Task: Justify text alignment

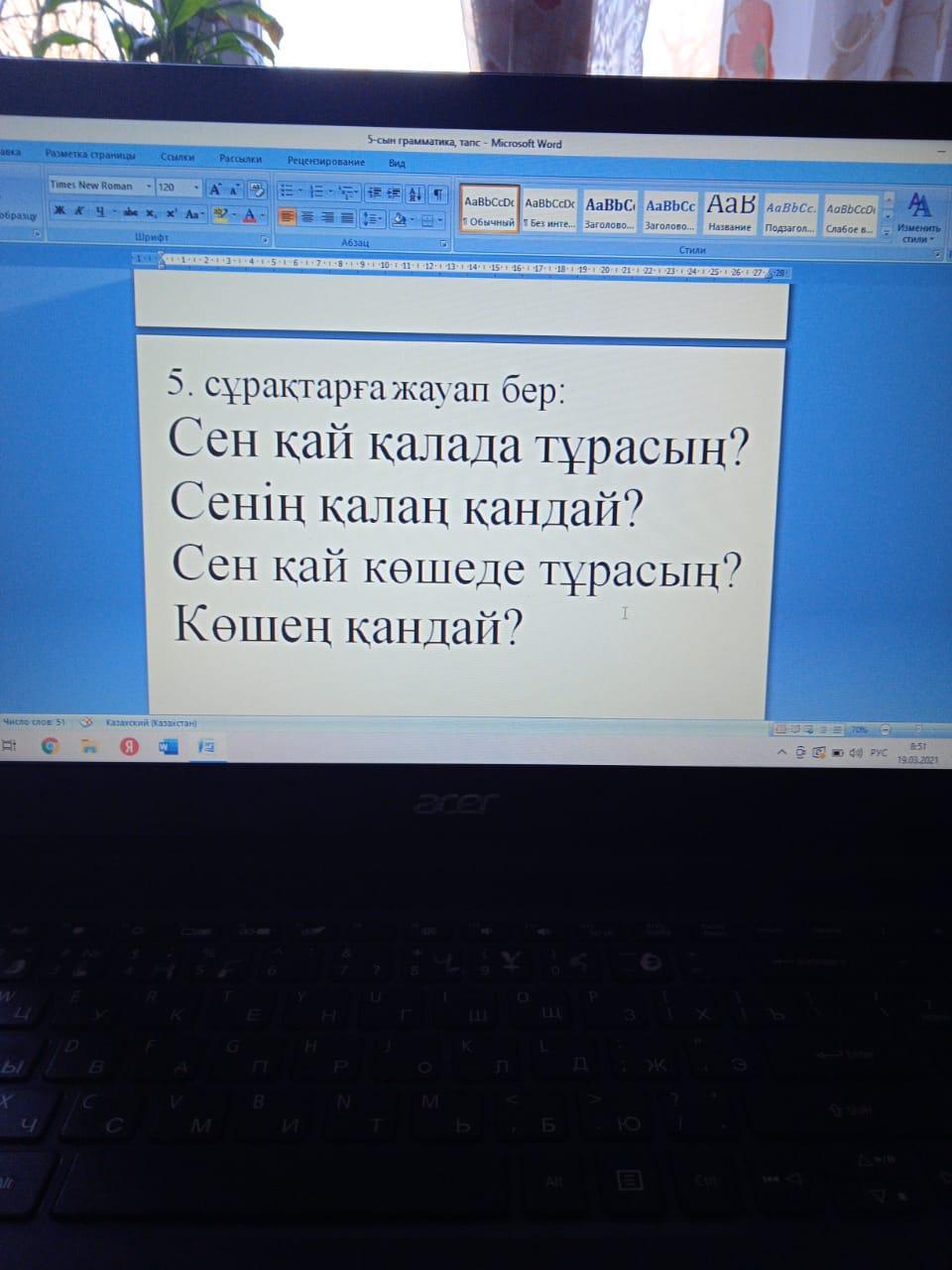Action: click(347, 217)
